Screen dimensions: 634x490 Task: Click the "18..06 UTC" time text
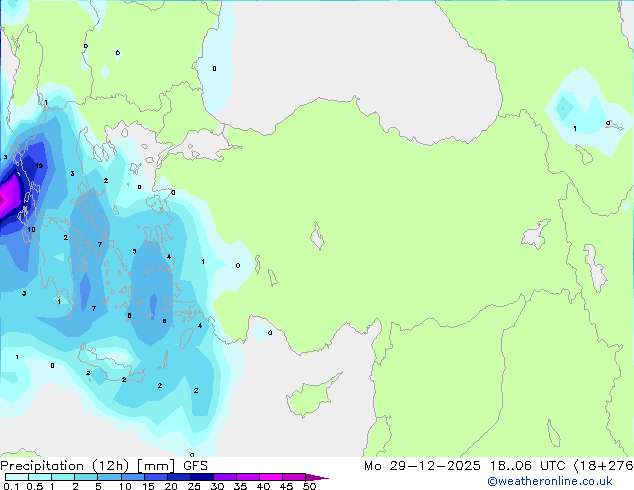click(x=527, y=466)
